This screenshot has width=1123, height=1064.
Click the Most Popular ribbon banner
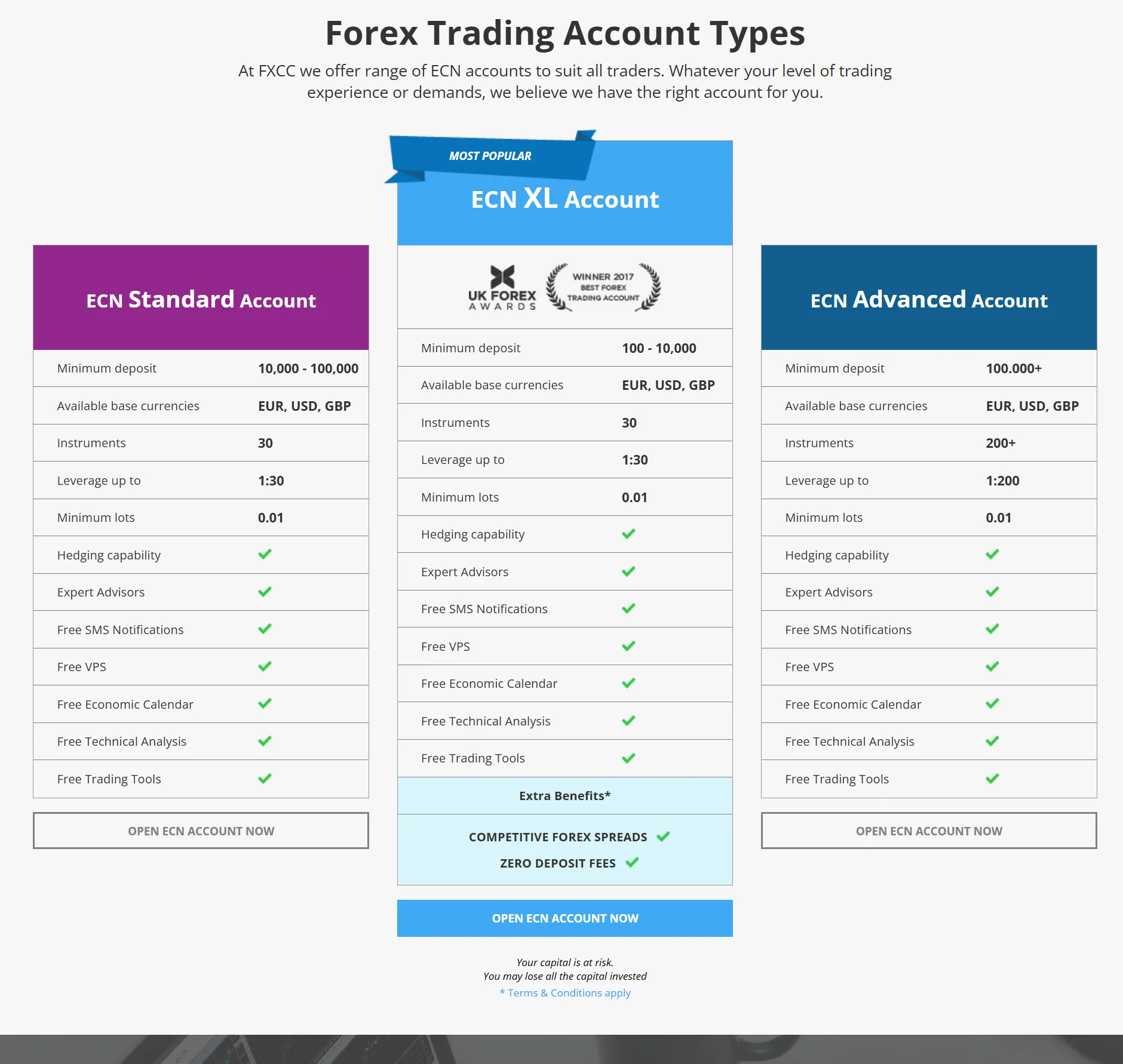pyautogui.click(x=490, y=156)
